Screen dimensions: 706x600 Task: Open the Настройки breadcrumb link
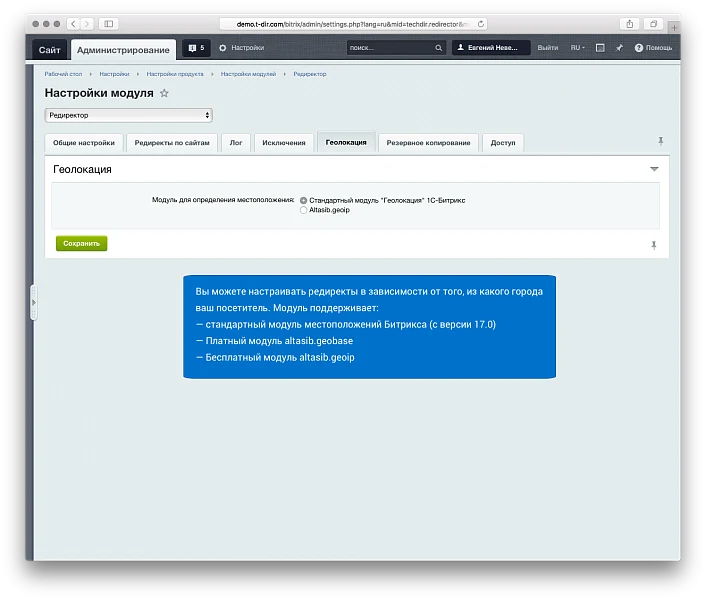click(x=114, y=74)
